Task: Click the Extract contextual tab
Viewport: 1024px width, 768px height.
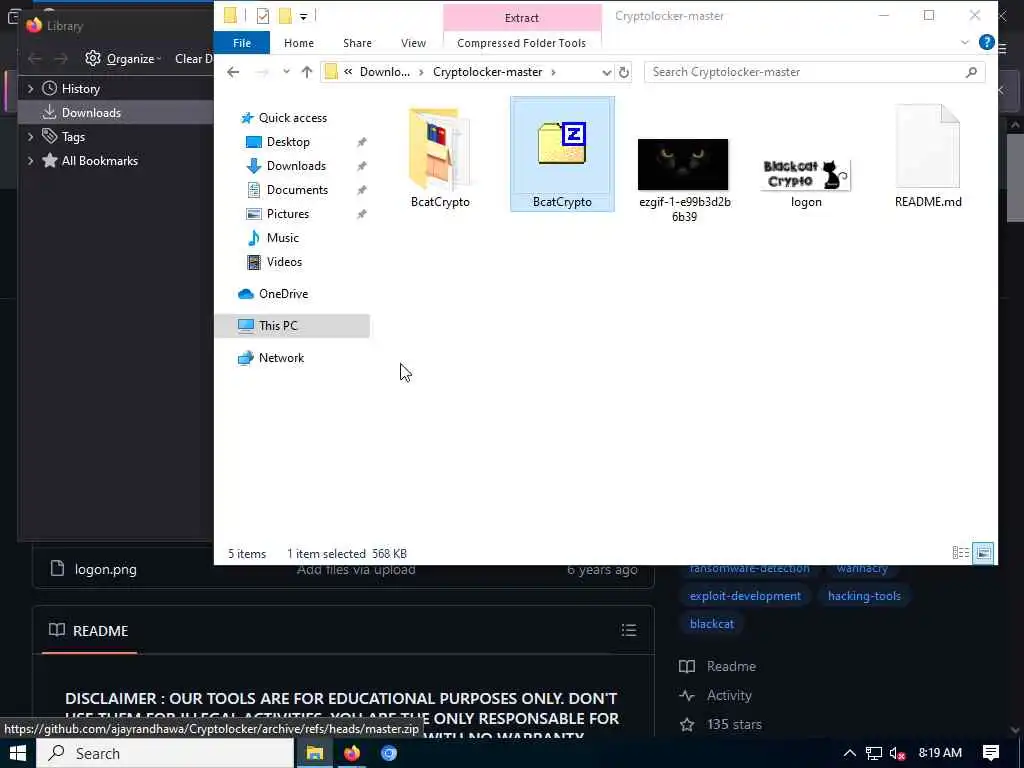Action: pos(521,18)
